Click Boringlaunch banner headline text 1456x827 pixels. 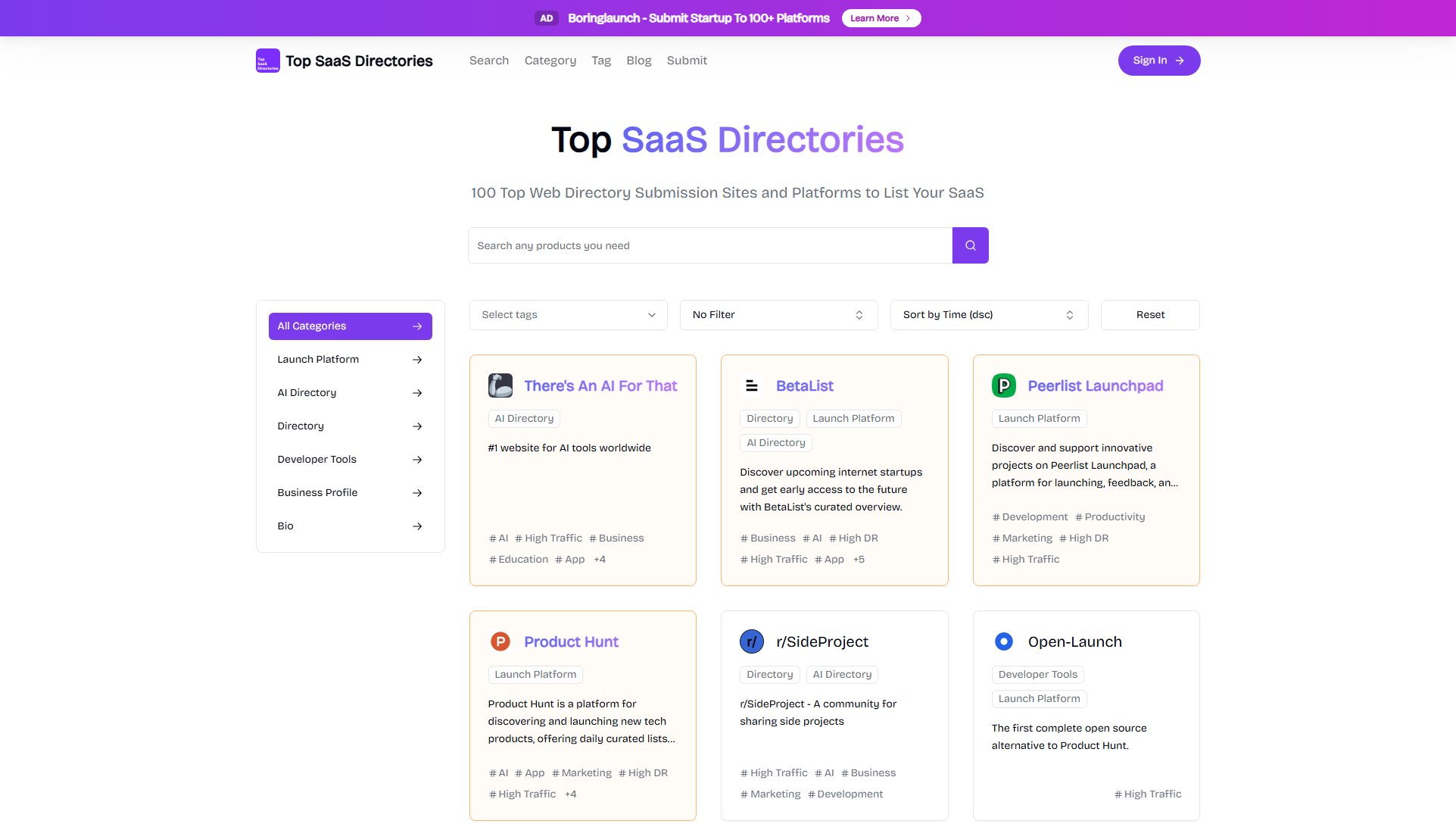click(x=699, y=18)
